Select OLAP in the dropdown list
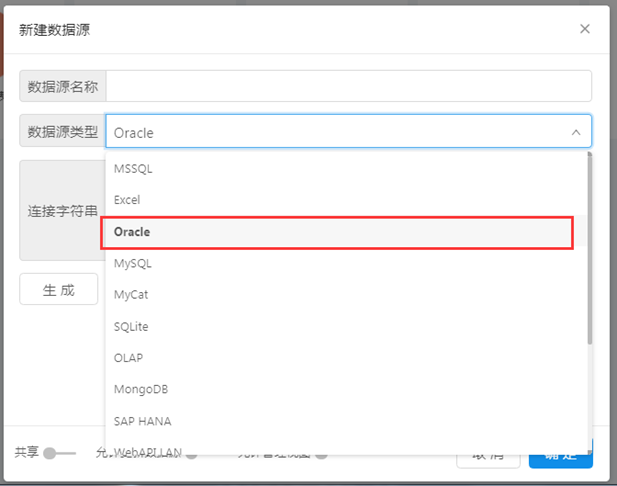Screen dimensions: 617x486 (346, 358)
